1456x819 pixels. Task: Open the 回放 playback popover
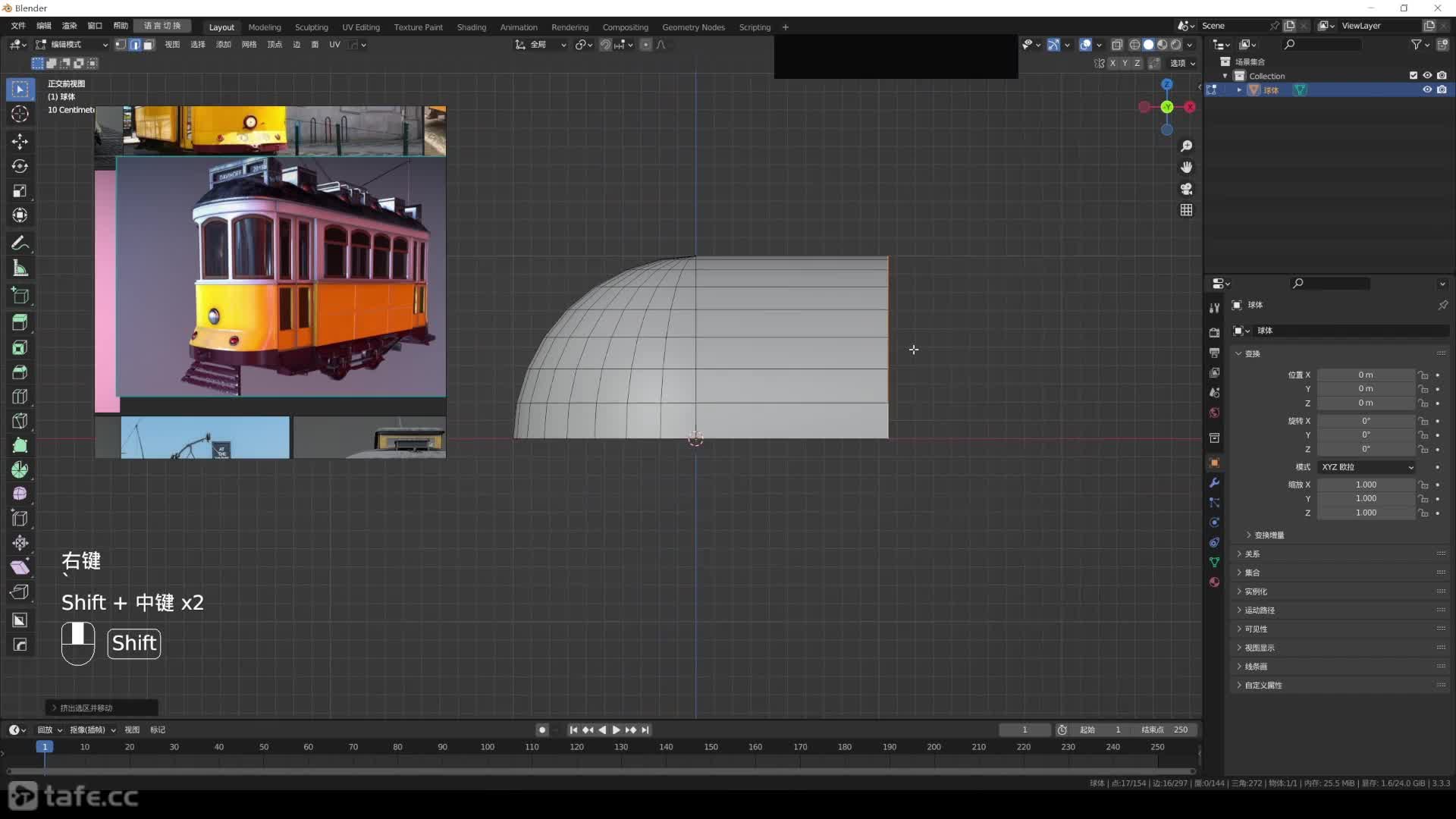click(50, 730)
